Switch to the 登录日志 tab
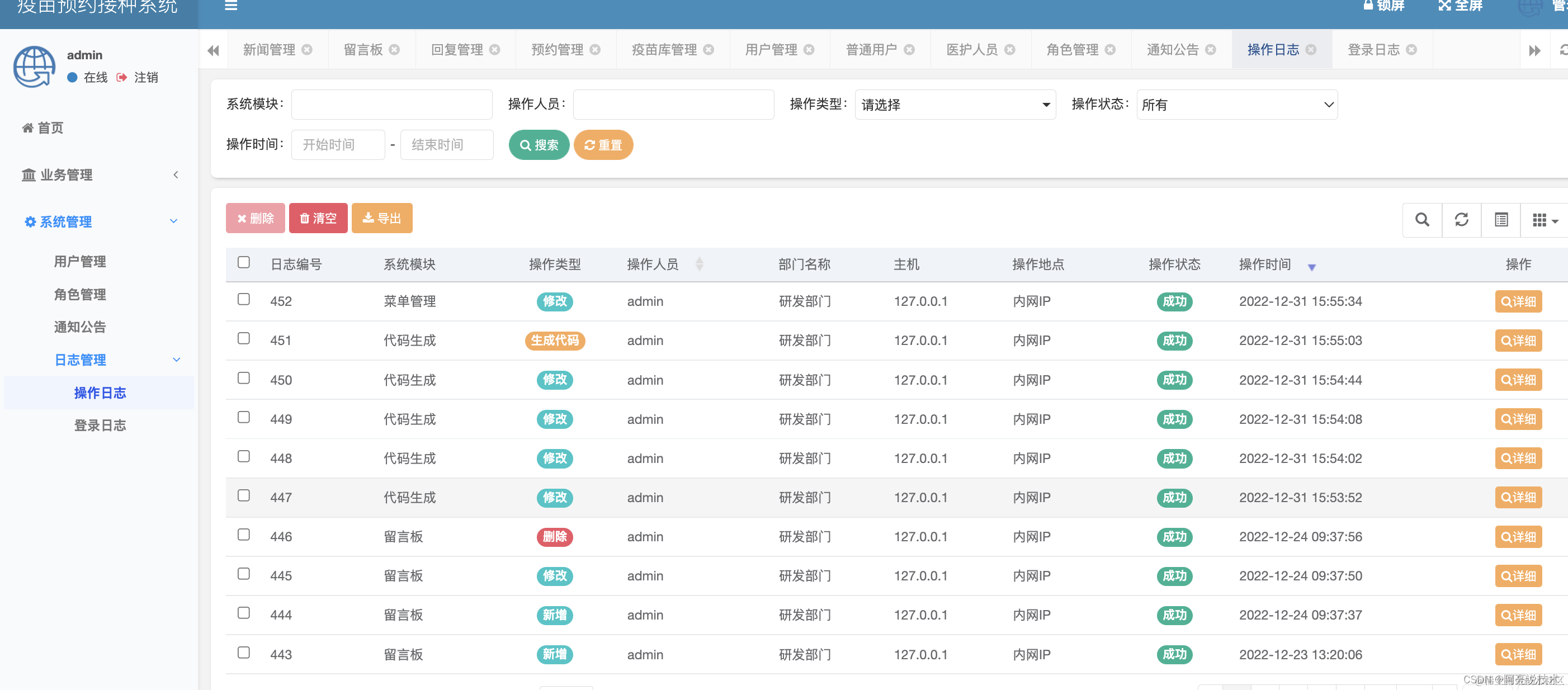 (x=1373, y=50)
